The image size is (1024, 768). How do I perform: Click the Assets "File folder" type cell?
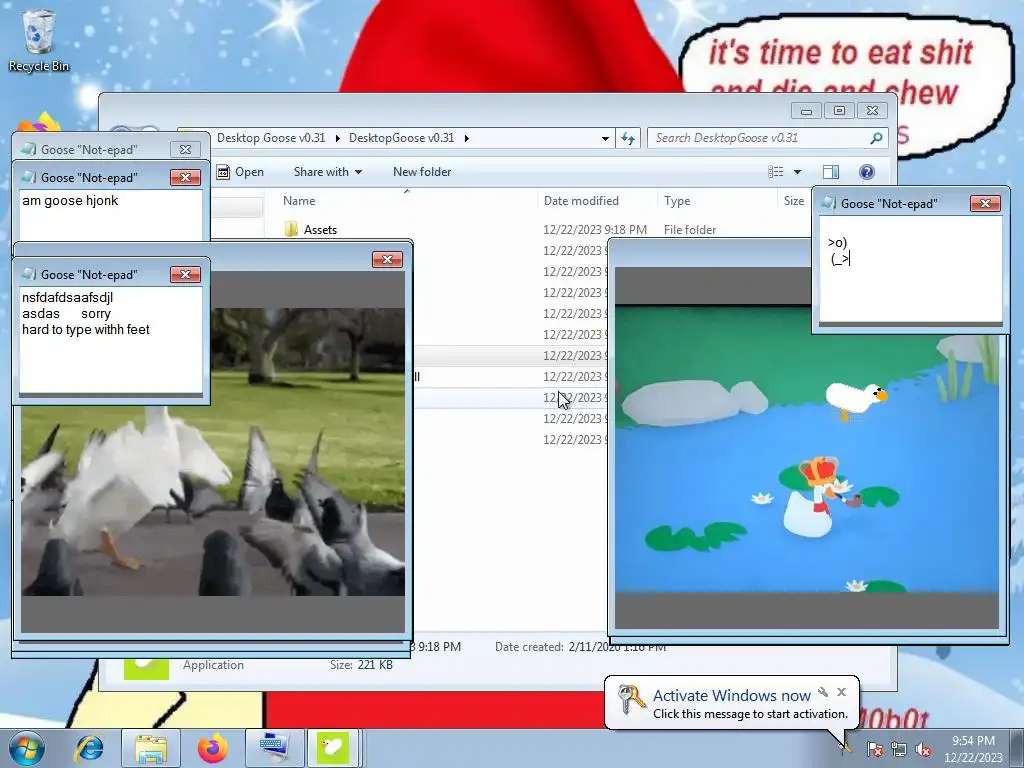click(690, 230)
